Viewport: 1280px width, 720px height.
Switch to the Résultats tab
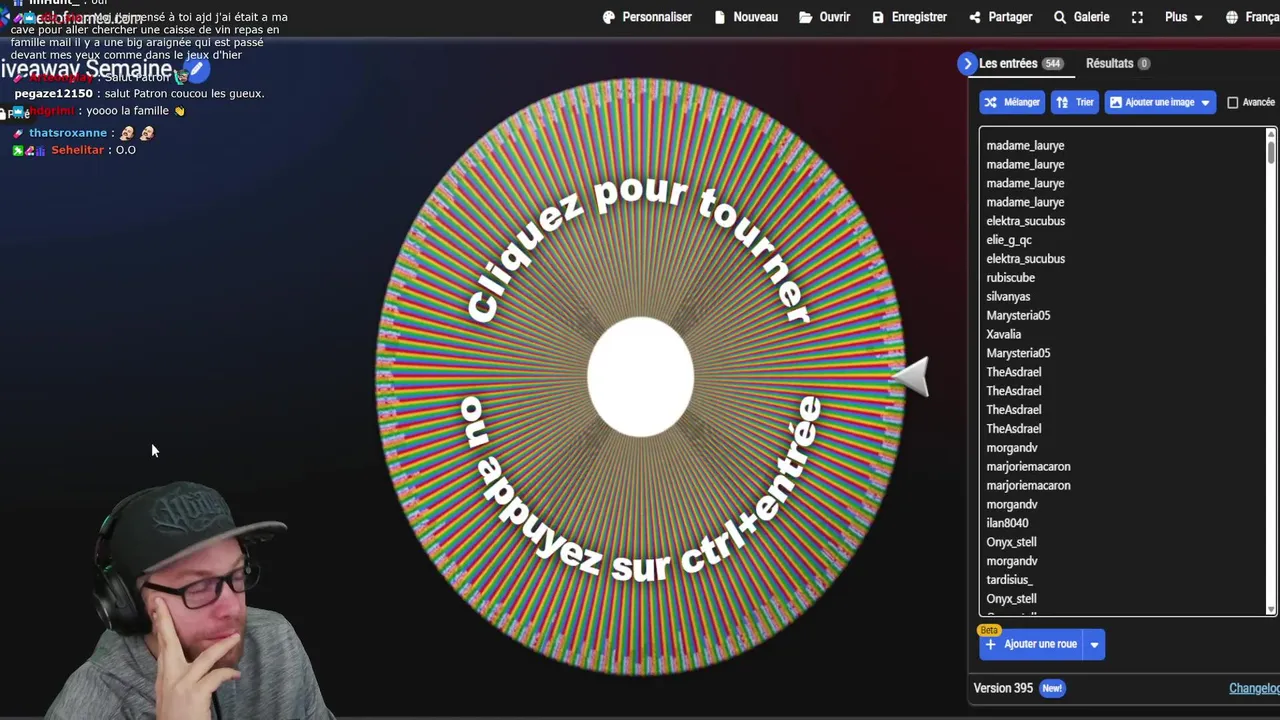(x=1118, y=63)
